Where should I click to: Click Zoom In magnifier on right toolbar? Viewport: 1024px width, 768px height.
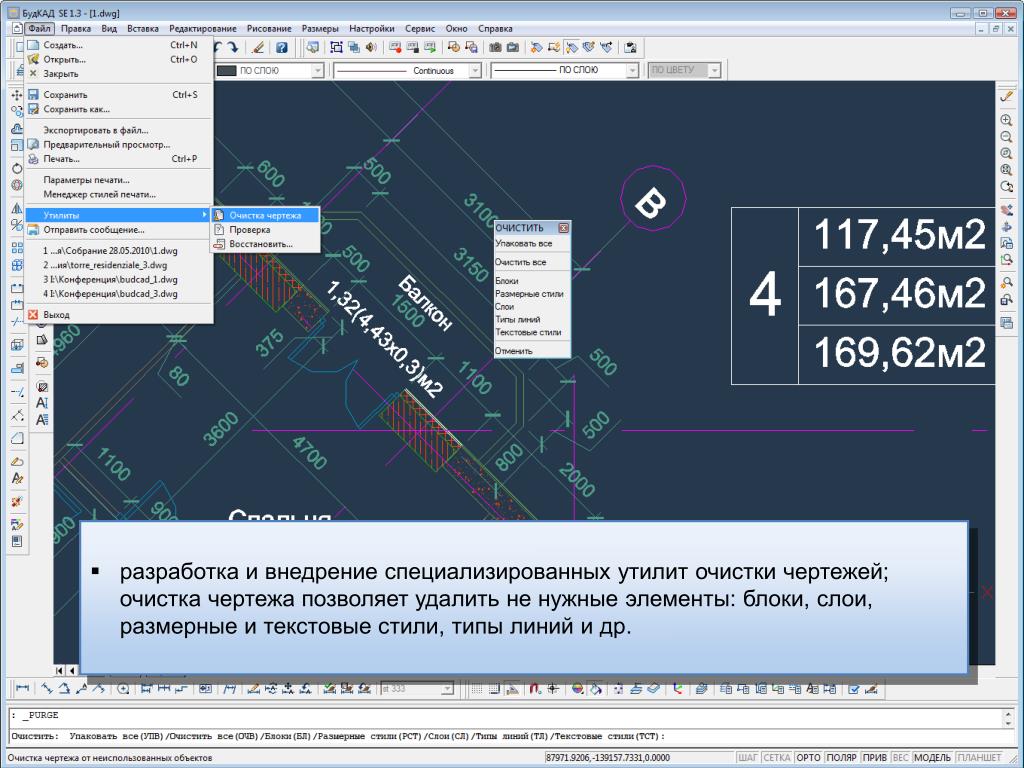pos(1006,120)
